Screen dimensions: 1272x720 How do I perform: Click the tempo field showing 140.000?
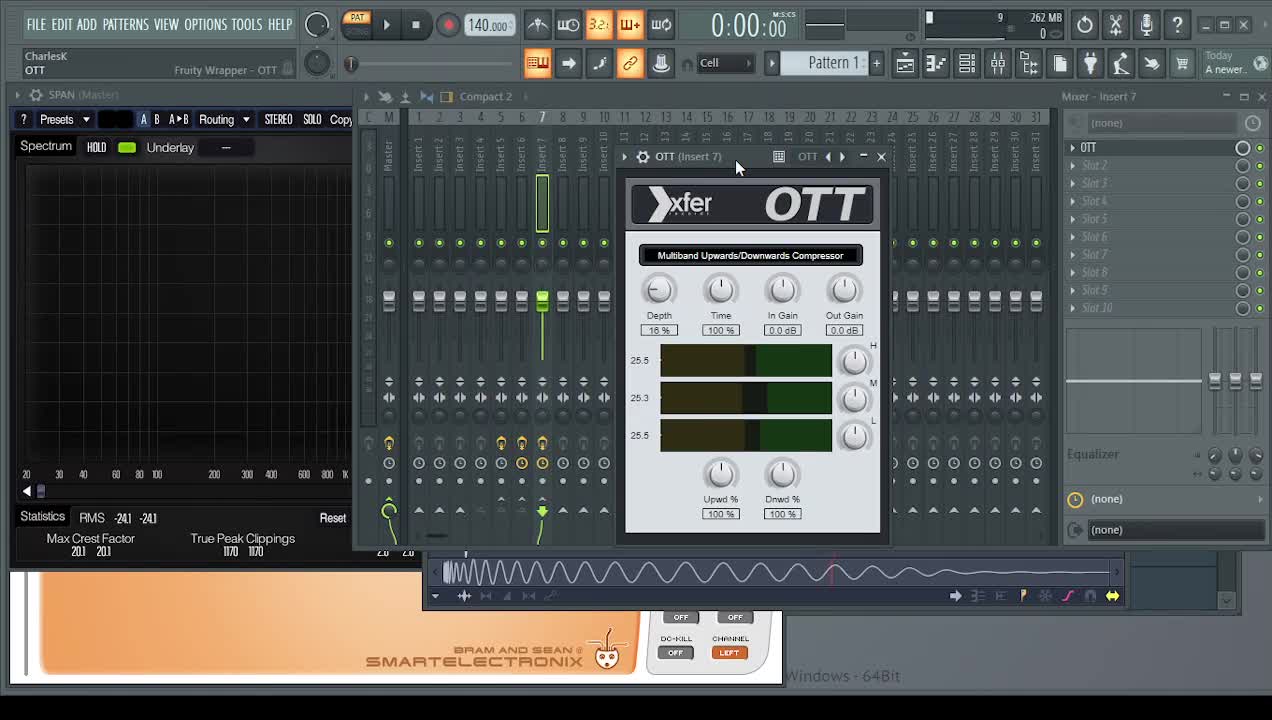[489, 25]
